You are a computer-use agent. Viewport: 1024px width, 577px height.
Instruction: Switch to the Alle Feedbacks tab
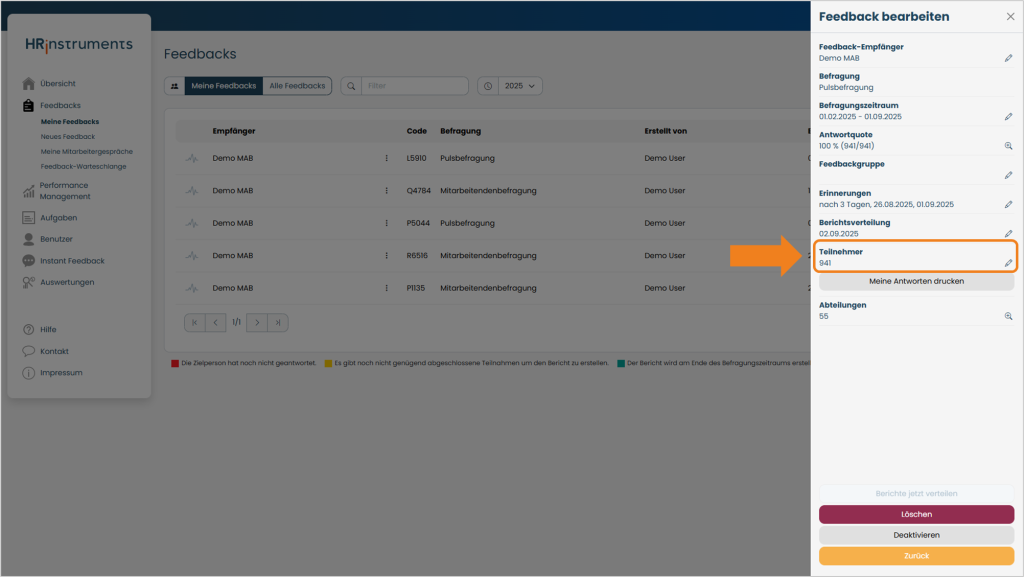[297, 86]
